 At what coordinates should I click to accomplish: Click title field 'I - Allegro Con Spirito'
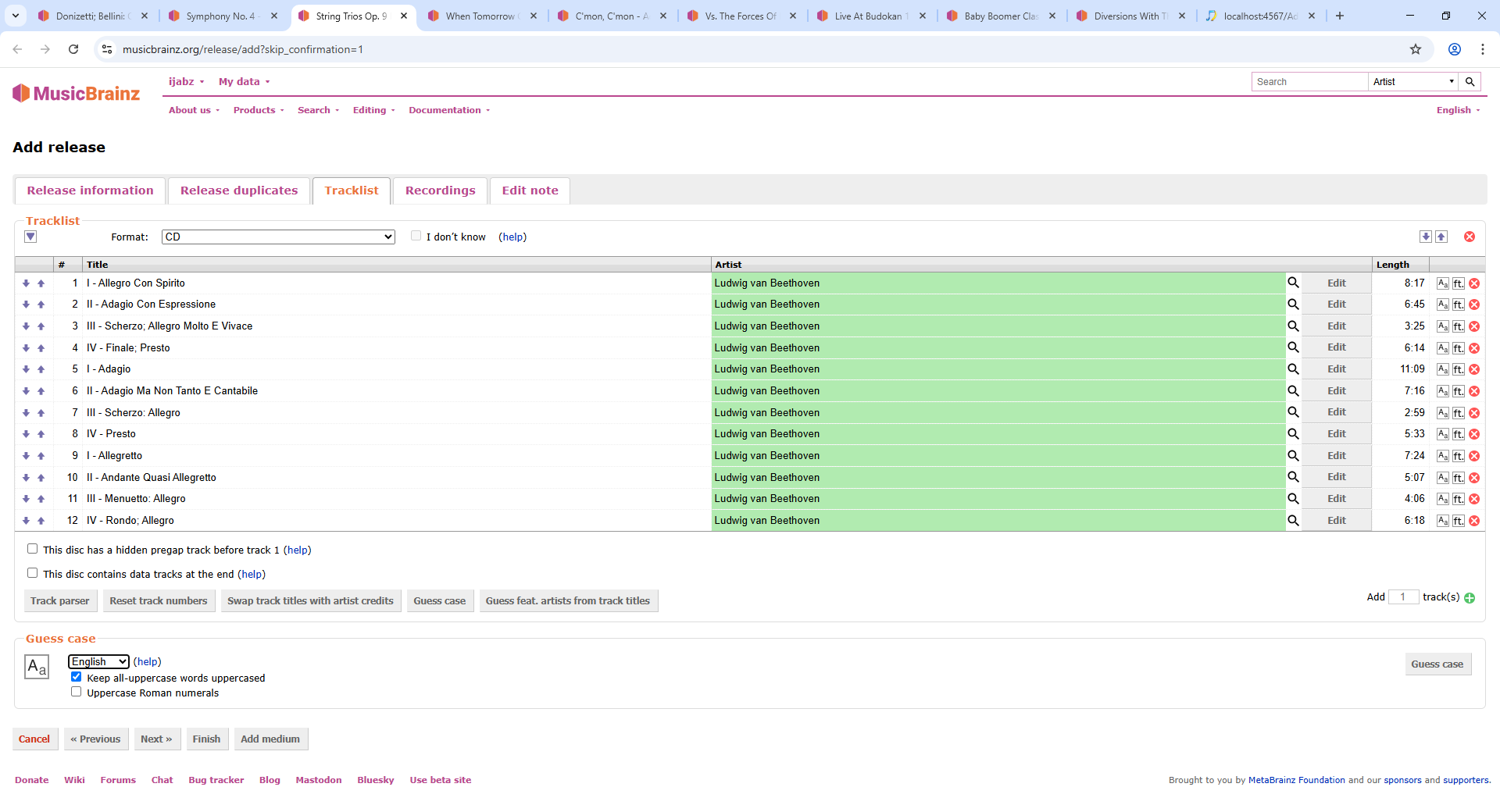pyautogui.click(x=397, y=283)
